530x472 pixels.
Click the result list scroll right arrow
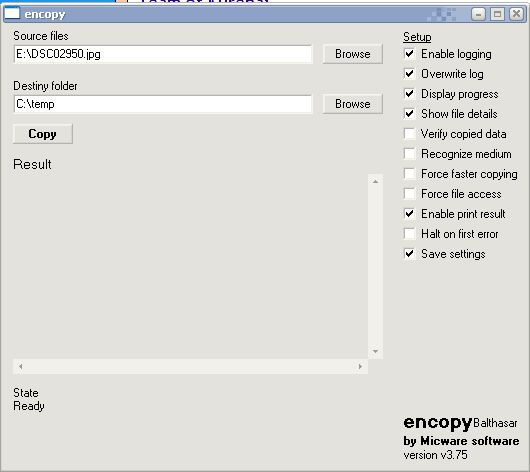click(360, 367)
